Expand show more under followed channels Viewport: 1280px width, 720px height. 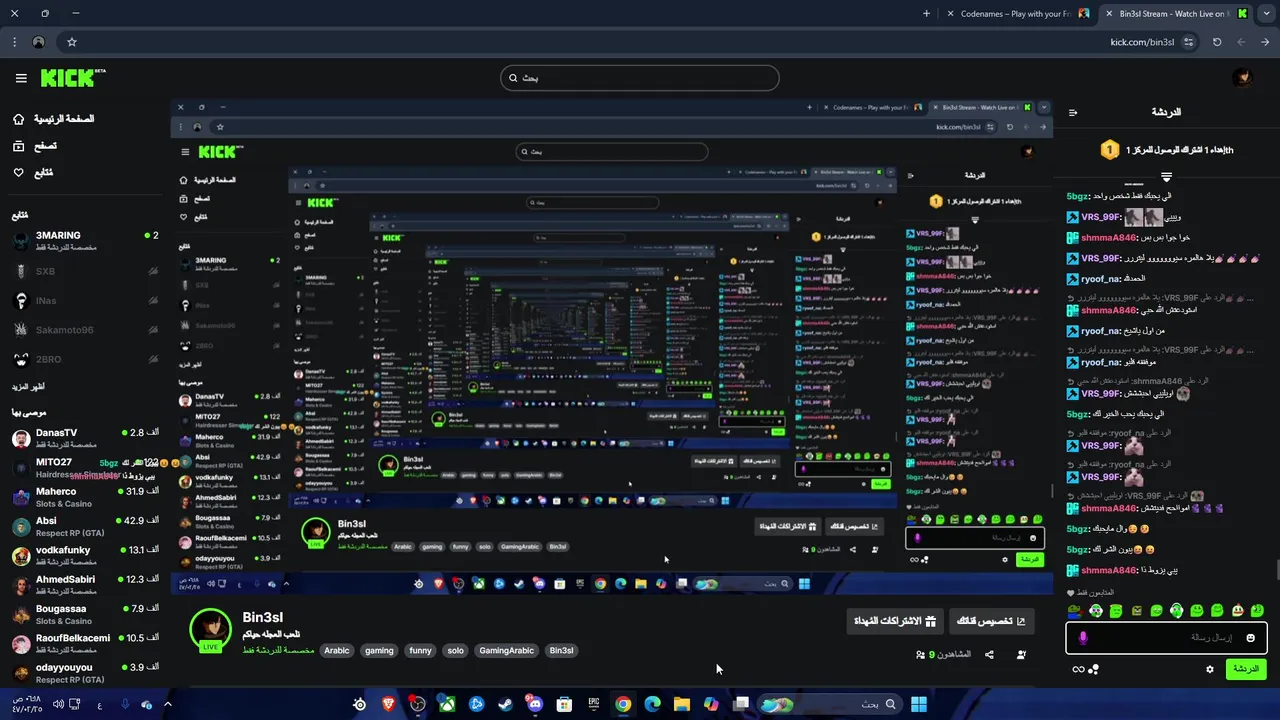(x=28, y=387)
